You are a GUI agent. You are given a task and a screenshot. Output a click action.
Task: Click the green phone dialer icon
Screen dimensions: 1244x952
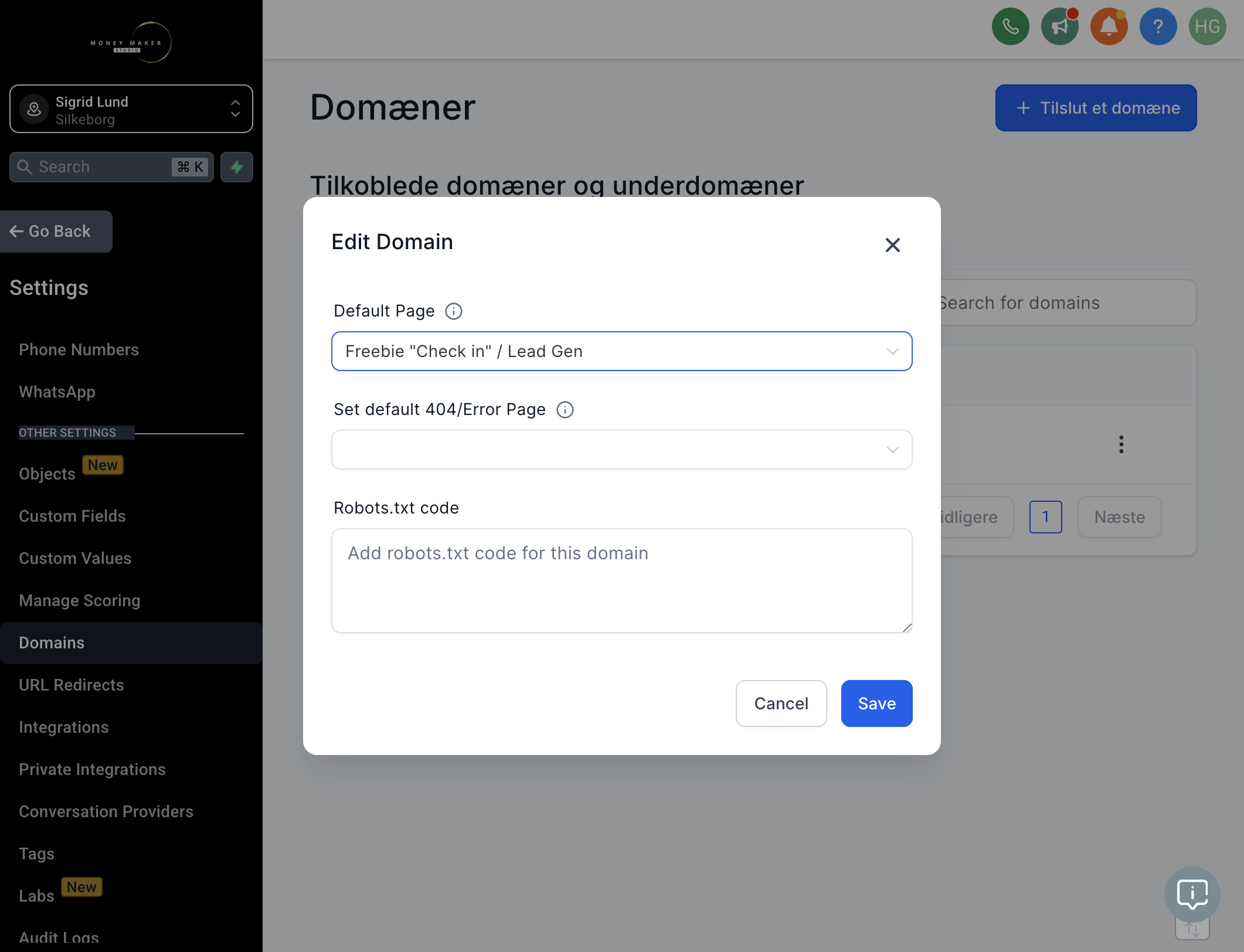pyautogui.click(x=1010, y=26)
